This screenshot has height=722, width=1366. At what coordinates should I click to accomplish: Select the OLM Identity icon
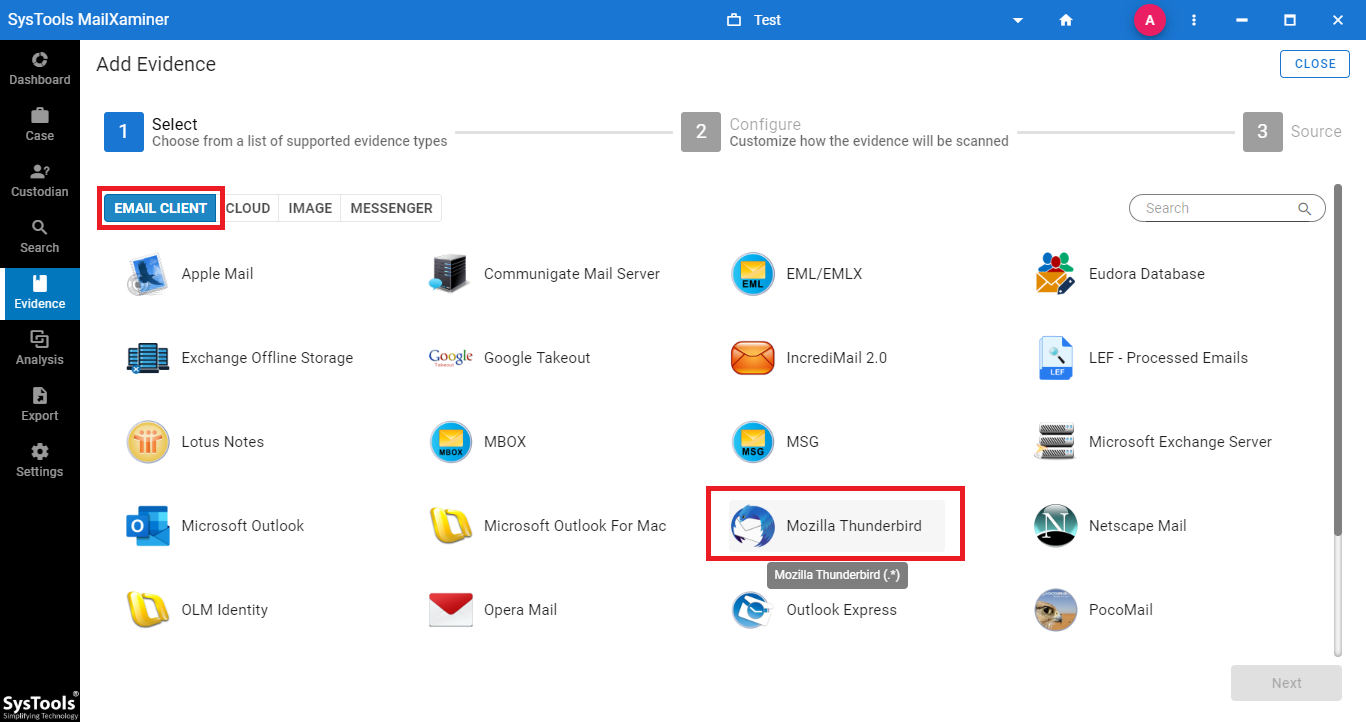pyautogui.click(x=148, y=610)
